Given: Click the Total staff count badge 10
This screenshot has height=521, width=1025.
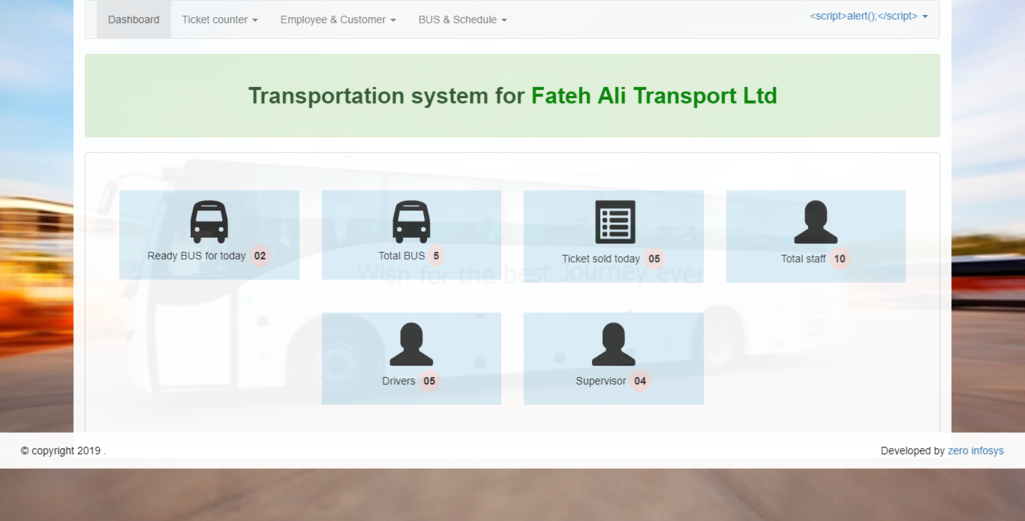Looking at the screenshot, I should point(840,259).
